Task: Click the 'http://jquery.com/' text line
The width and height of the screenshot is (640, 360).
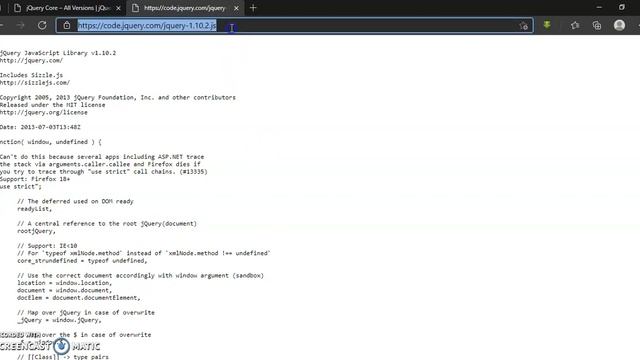Action: [x=31, y=60]
